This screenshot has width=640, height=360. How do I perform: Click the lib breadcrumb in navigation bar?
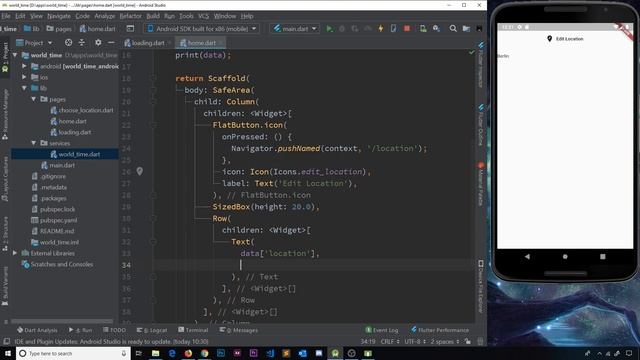pyautogui.click(x=31, y=29)
